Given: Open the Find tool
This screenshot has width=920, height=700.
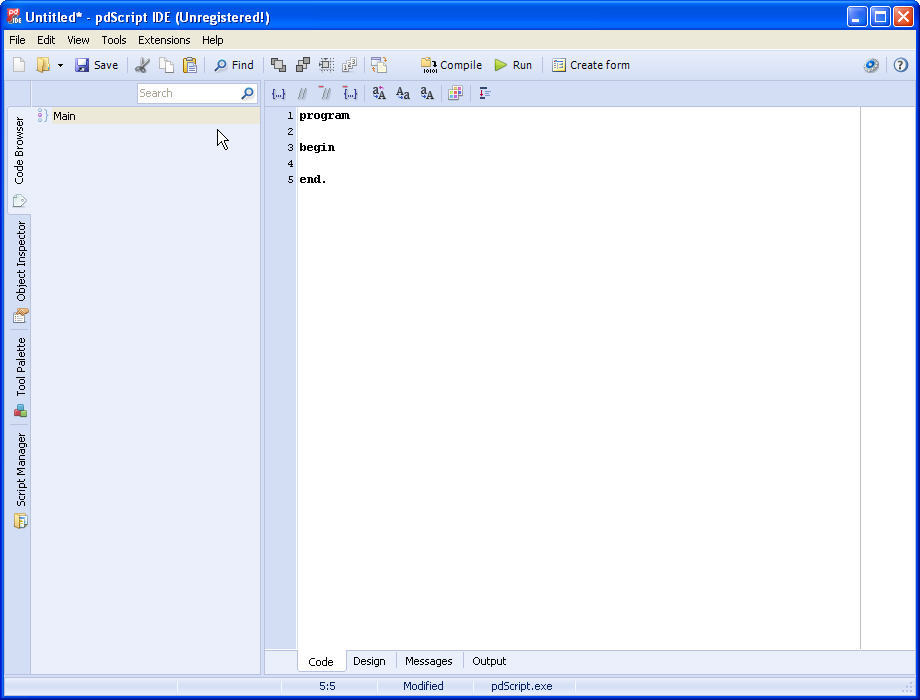Looking at the screenshot, I should click(x=234, y=65).
